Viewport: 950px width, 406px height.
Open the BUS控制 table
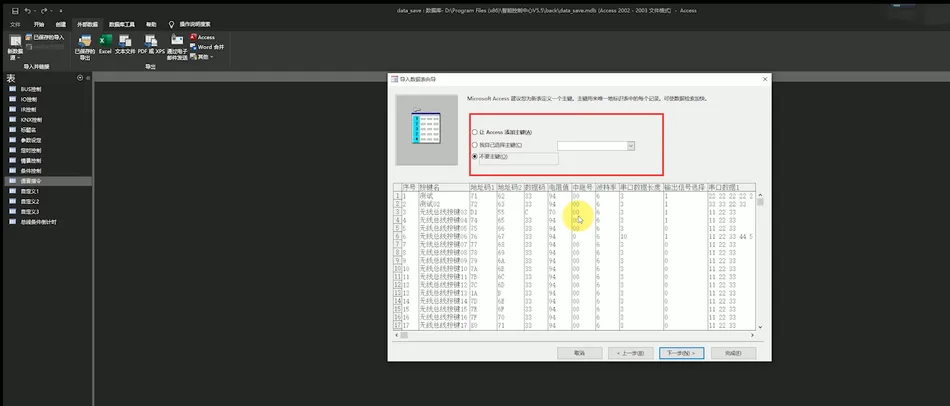point(30,89)
